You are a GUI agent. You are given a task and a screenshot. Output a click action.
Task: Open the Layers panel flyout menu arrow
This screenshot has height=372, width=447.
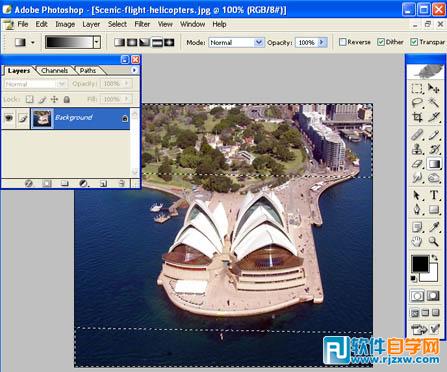[134, 70]
